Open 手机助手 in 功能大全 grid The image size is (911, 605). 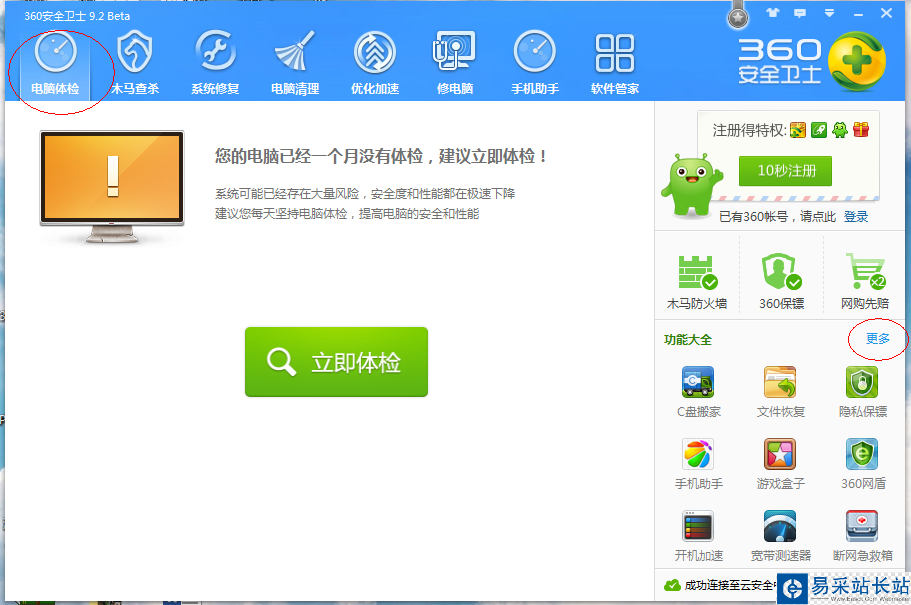point(698,464)
